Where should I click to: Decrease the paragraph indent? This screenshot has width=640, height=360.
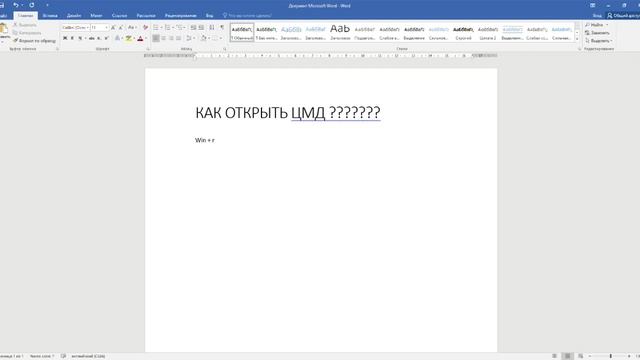coord(193,27)
